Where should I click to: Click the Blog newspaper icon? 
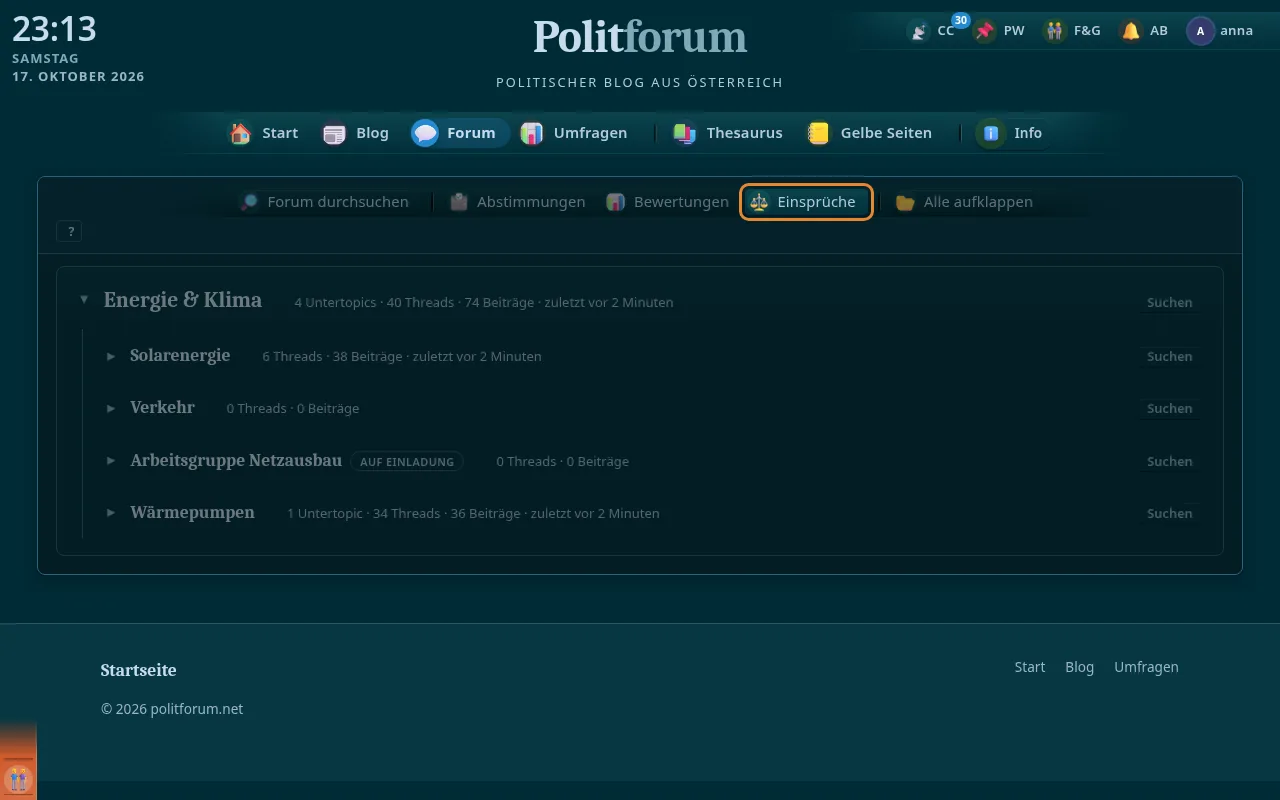pyautogui.click(x=335, y=133)
